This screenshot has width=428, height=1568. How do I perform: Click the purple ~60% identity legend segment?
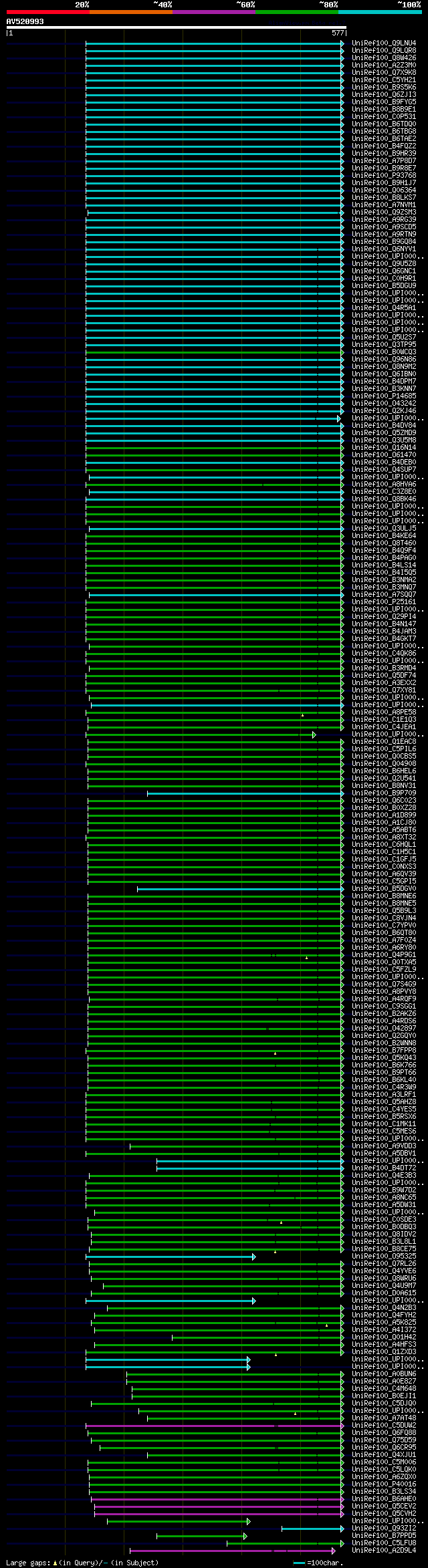(x=213, y=12)
